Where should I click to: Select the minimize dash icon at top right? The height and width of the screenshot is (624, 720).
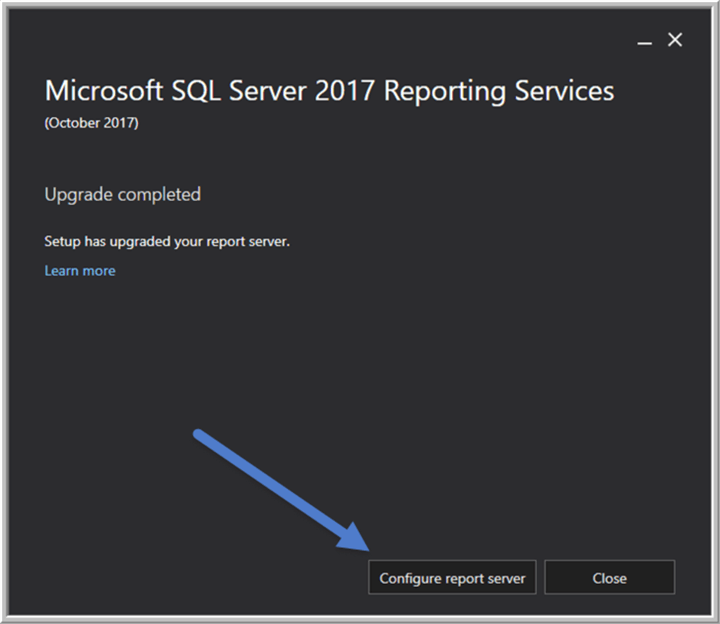click(x=645, y=43)
